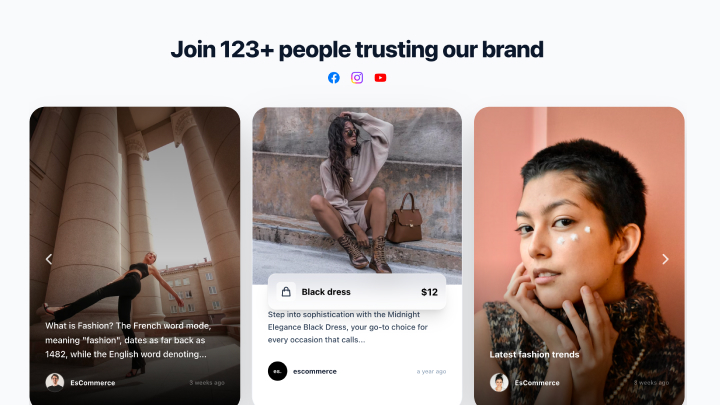Screen dimensions: 720x405
Task: Open the Black dress product tag
Action: tap(357, 292)
